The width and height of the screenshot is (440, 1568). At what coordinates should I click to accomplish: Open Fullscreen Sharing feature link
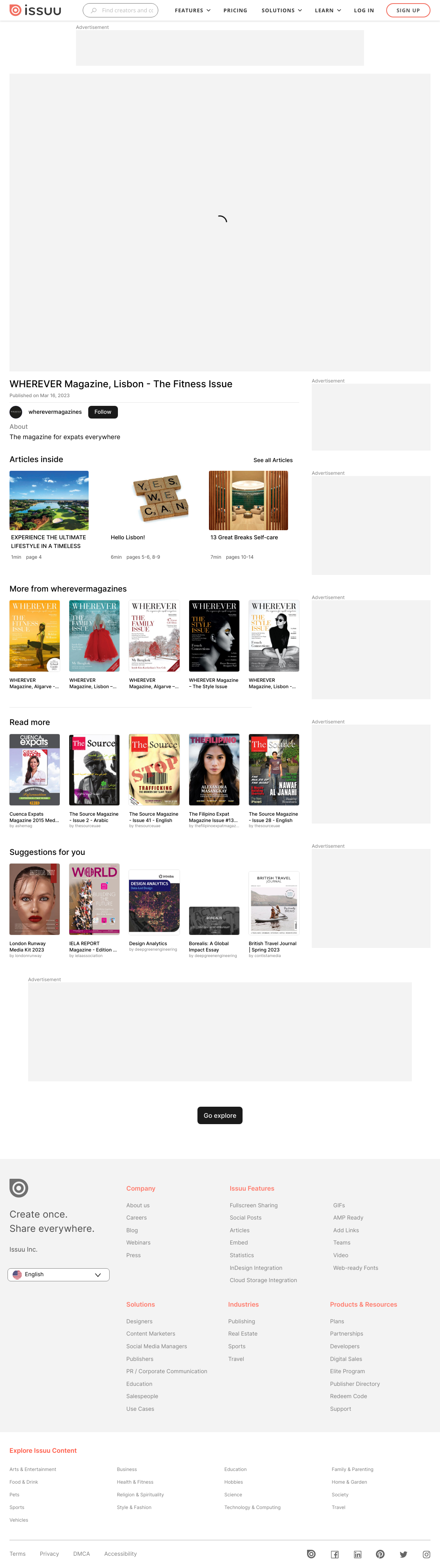point(253,1205)
